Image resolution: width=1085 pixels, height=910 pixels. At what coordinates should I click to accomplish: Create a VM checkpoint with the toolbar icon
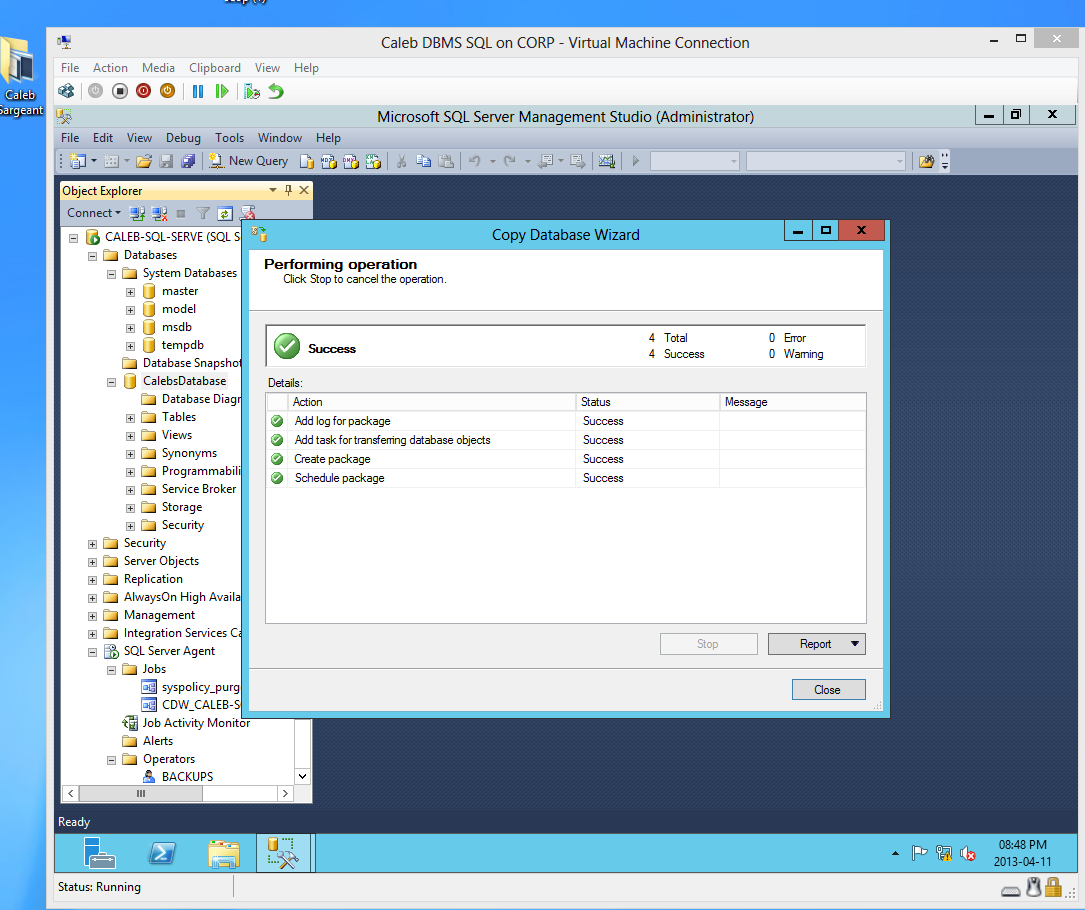(x=252, y=91)
